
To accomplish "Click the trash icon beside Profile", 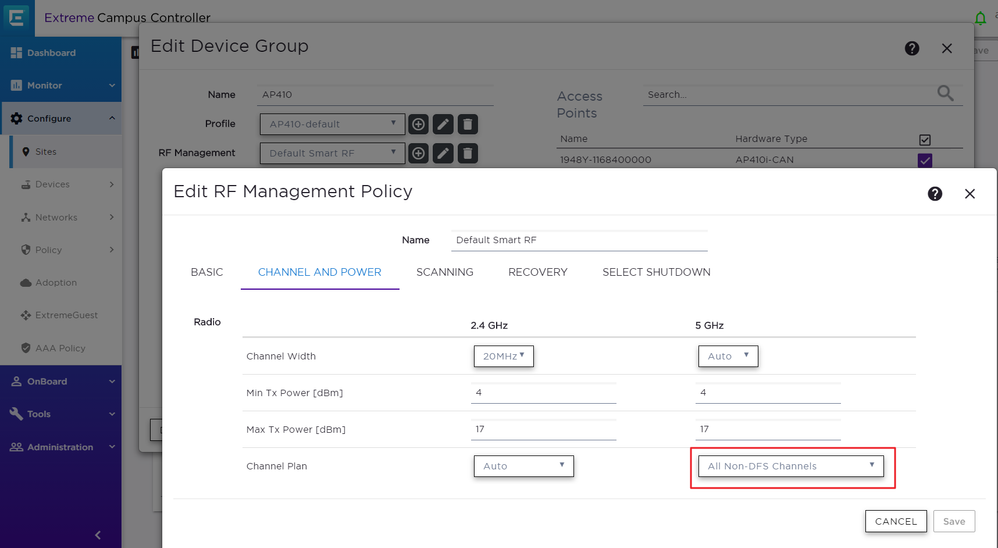I will point(467,124).
